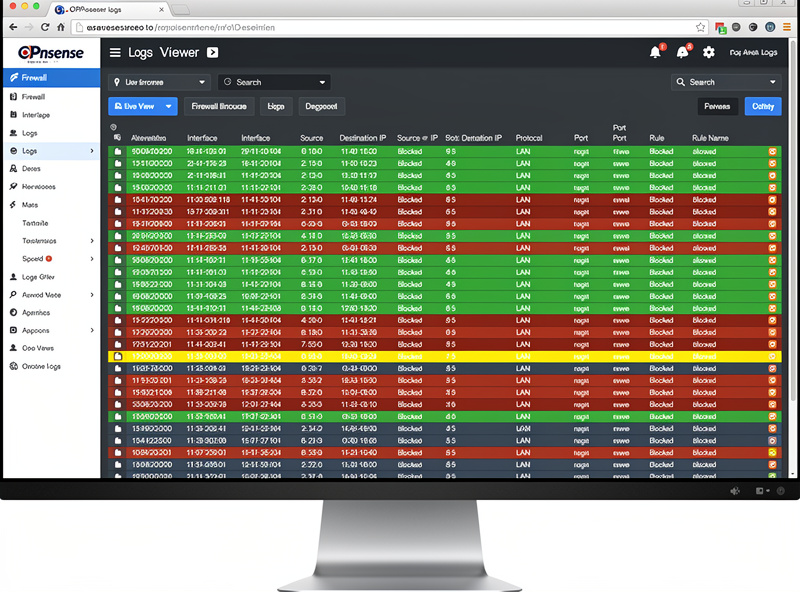Image resolution: width=800 pixels, height=592 pixels.
Task: Go back with the browser back arrow
Action: tap(13, 27)
